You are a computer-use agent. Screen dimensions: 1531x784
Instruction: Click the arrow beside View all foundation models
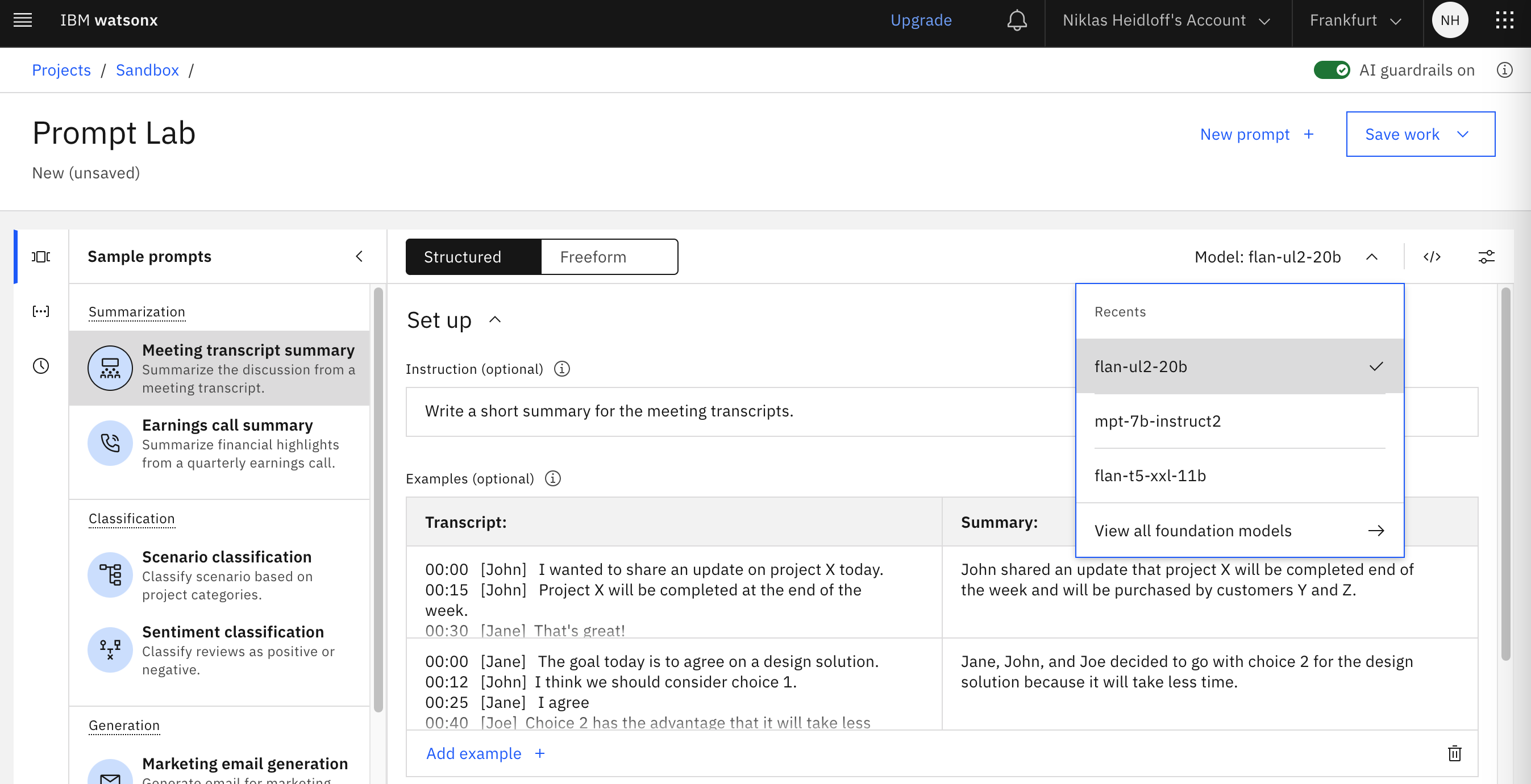[1376, 531]
